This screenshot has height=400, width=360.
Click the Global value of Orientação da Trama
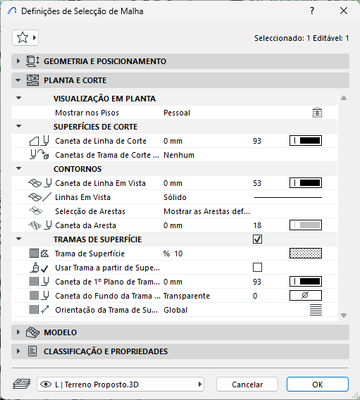pos(175,310)
